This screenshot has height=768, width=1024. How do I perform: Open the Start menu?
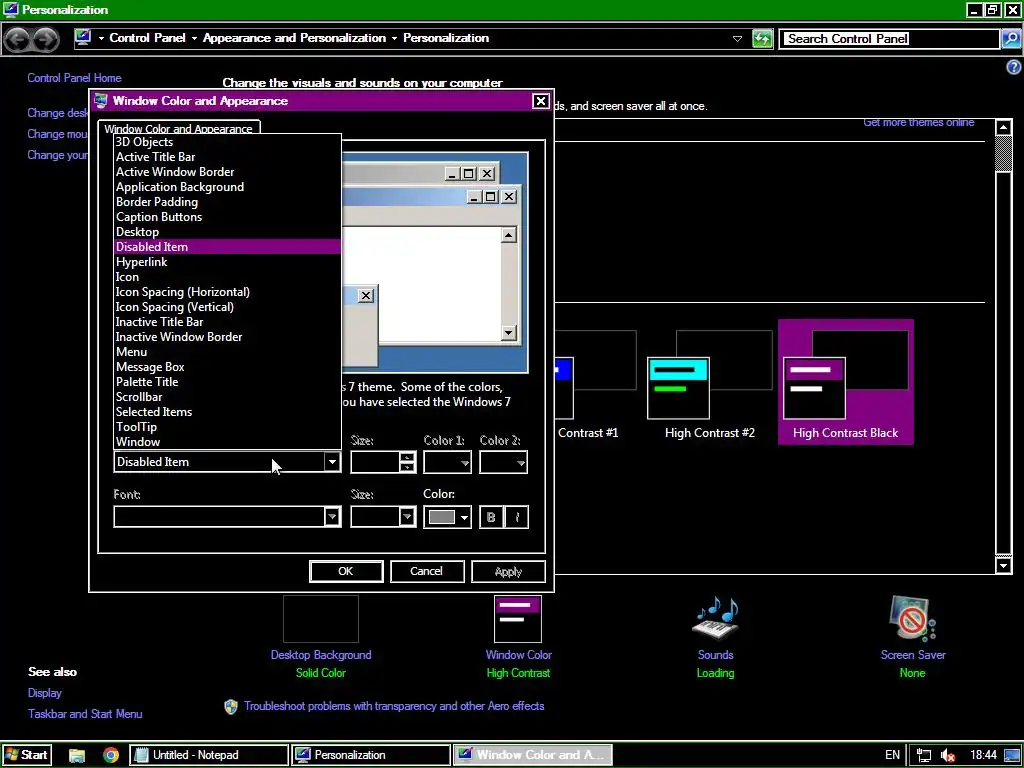pos(26,755)
